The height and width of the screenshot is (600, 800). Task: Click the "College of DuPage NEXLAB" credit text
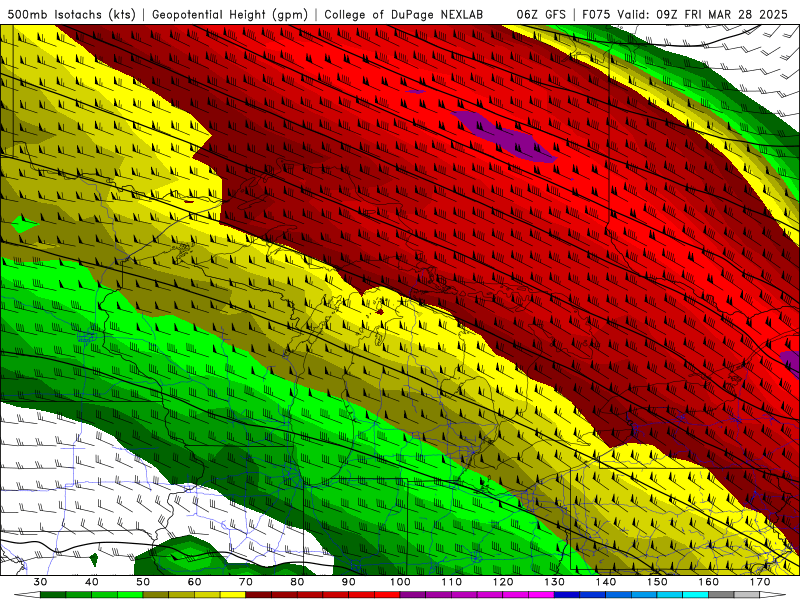403,14
